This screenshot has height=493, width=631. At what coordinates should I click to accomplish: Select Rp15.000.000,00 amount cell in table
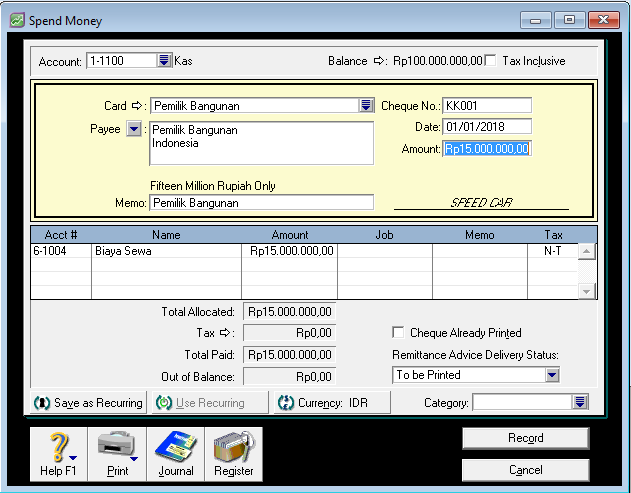pyautogui.click(x=289, y=251)
